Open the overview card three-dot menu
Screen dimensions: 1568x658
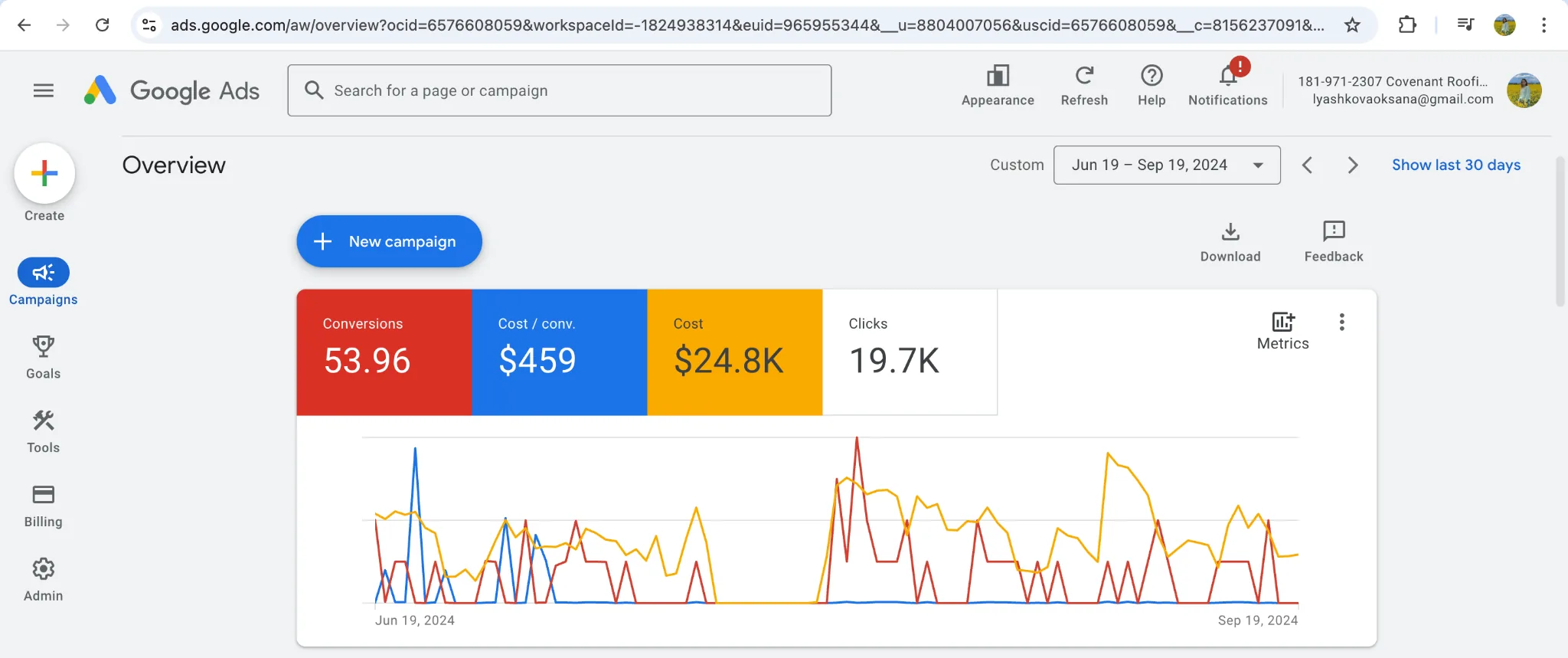pyautogui.click(x=1341, y=322)
